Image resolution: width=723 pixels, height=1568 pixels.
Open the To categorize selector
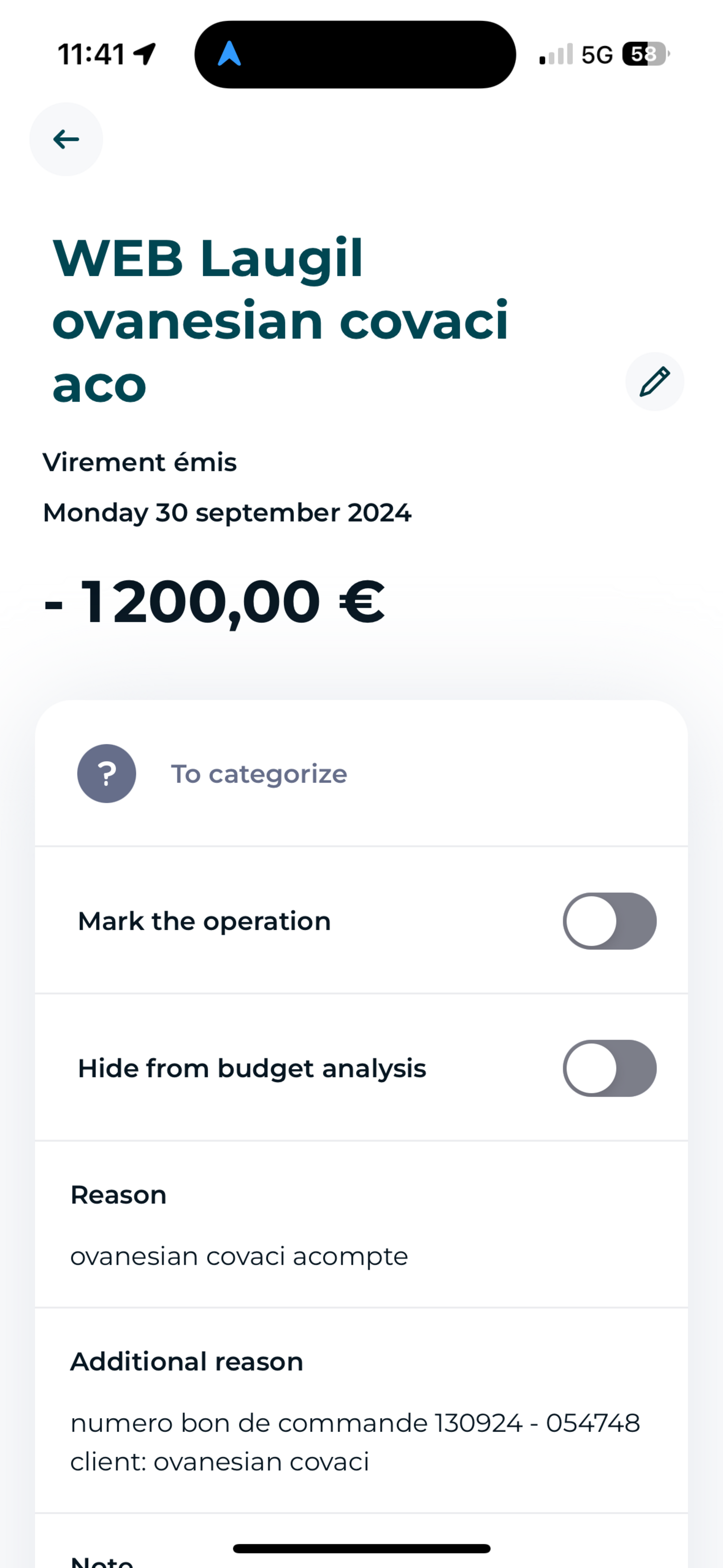(x=258, y=774)
